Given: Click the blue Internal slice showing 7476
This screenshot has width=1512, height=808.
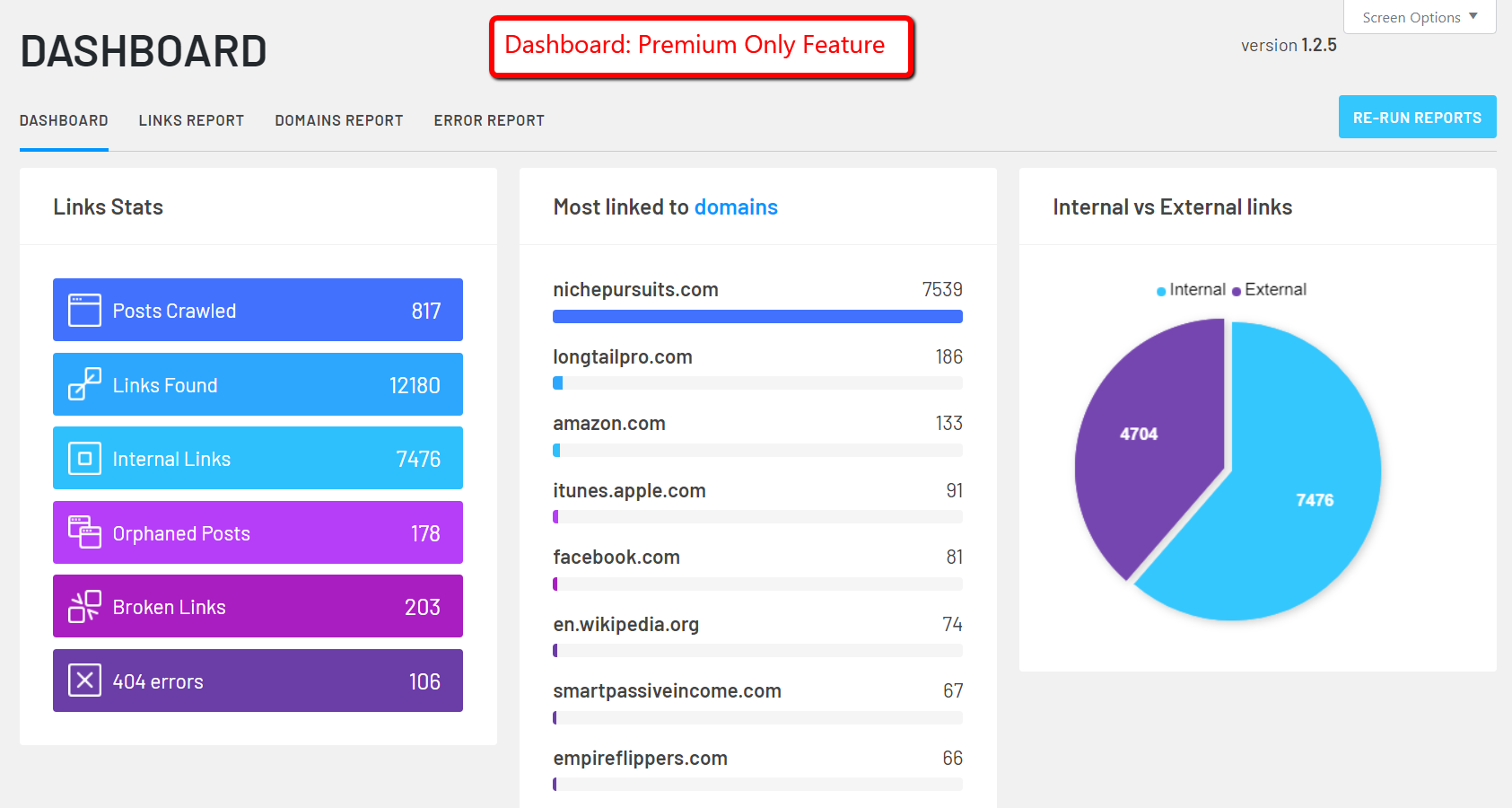Looking at the screenshot, I should tap(1313, 500).
